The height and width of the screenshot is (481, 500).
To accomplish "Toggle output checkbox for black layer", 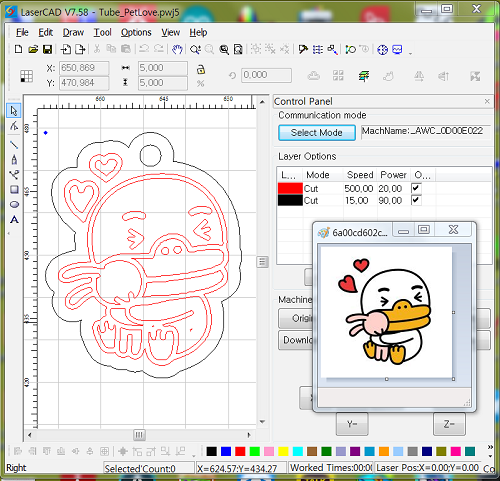I will coord(416,200).
